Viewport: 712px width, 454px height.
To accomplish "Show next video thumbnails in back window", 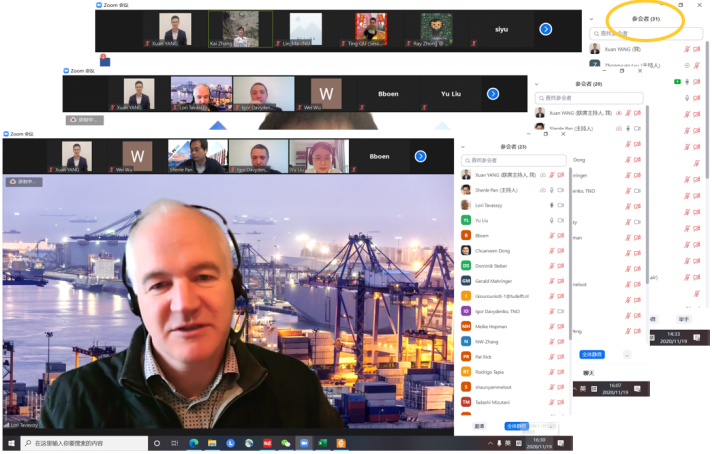I will click(546, 29).
